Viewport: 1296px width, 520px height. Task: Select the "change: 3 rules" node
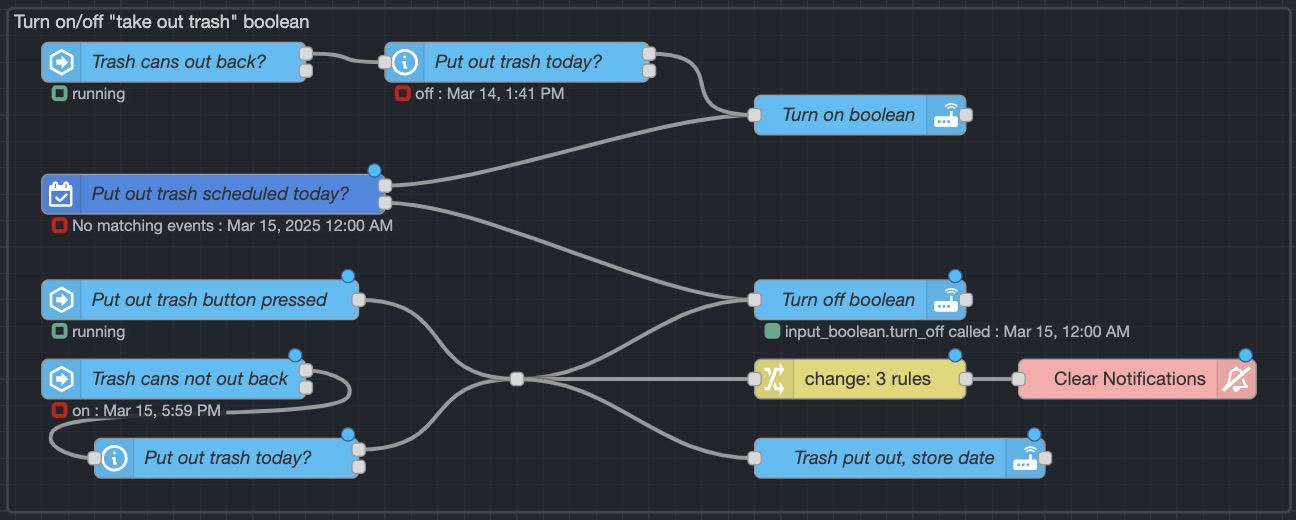coord(860,379)
